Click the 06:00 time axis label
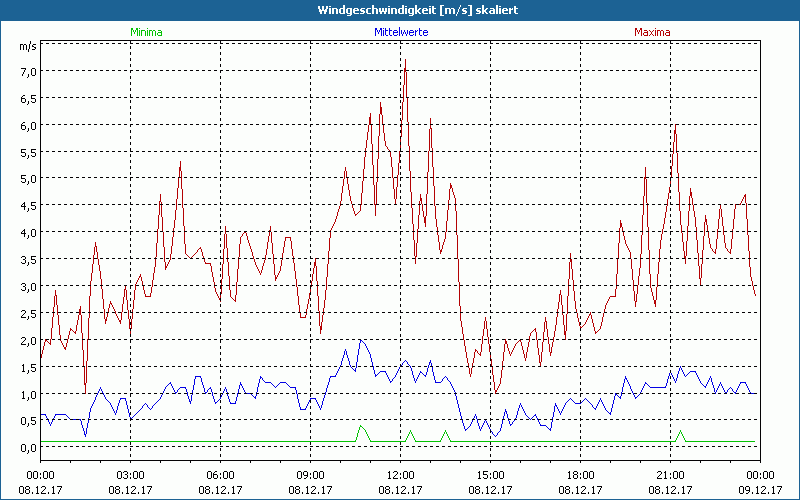 pos(220,475)
